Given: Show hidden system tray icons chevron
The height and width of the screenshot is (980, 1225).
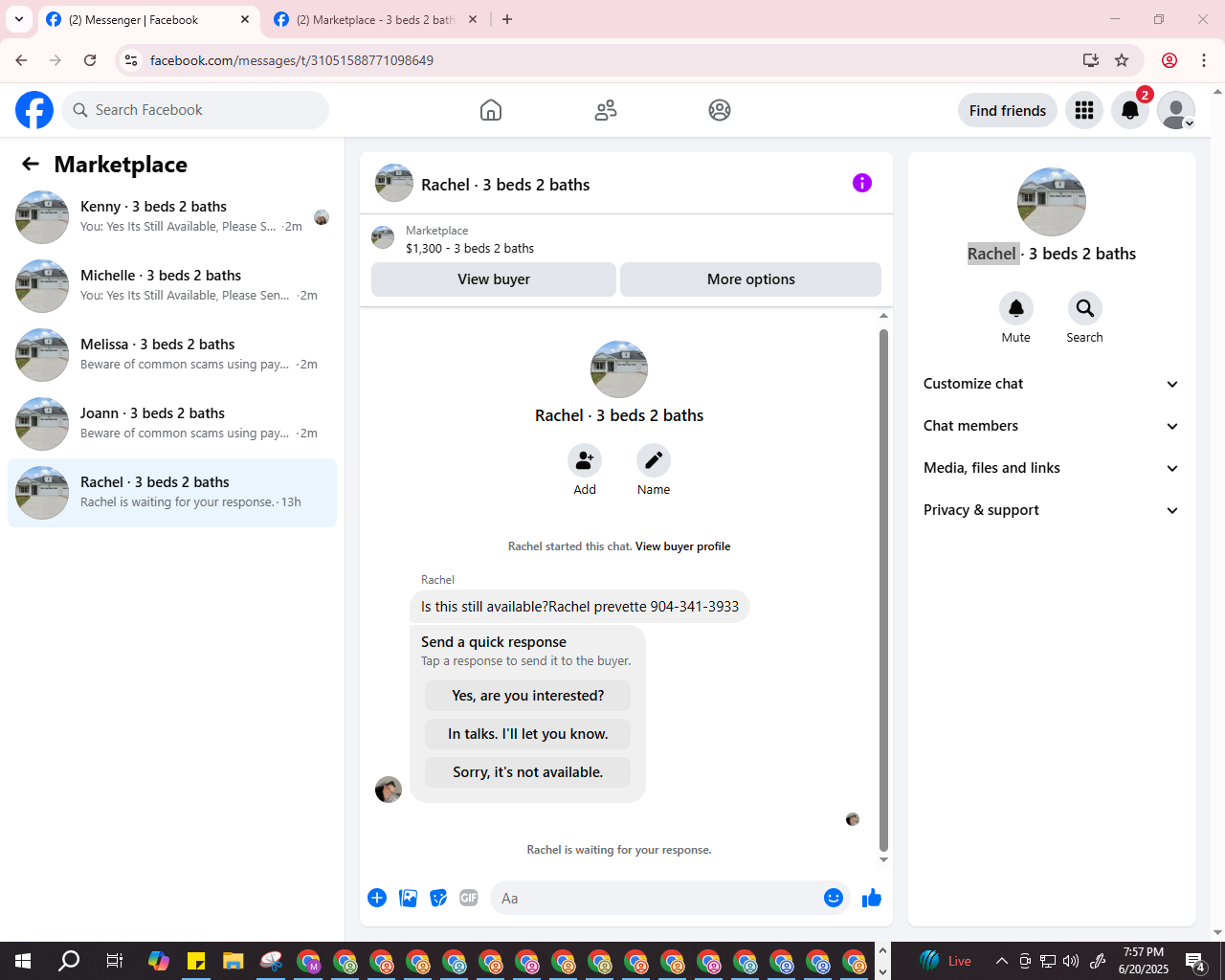Looking at the screenshot, I should [x=1002, y=961].
